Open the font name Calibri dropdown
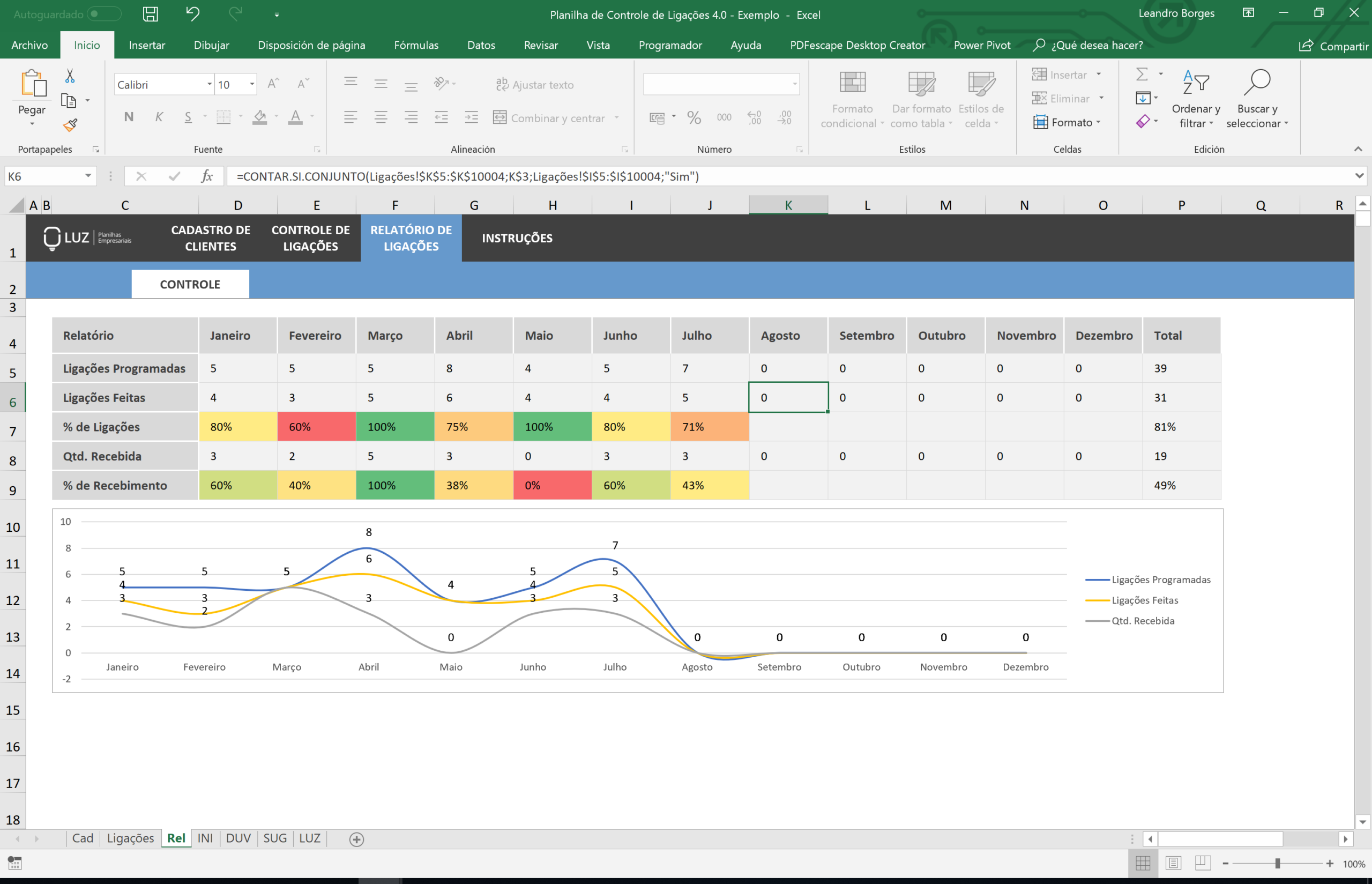 point(210,84)
